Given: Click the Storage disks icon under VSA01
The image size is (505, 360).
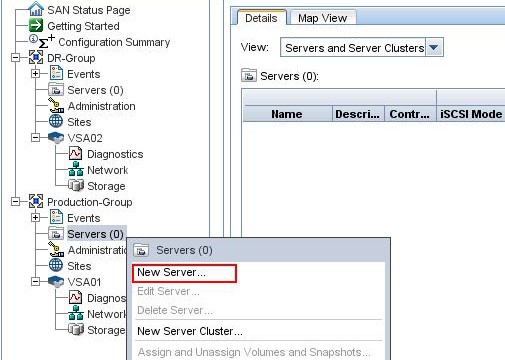Looking at the screenshot, I should 76,329.
